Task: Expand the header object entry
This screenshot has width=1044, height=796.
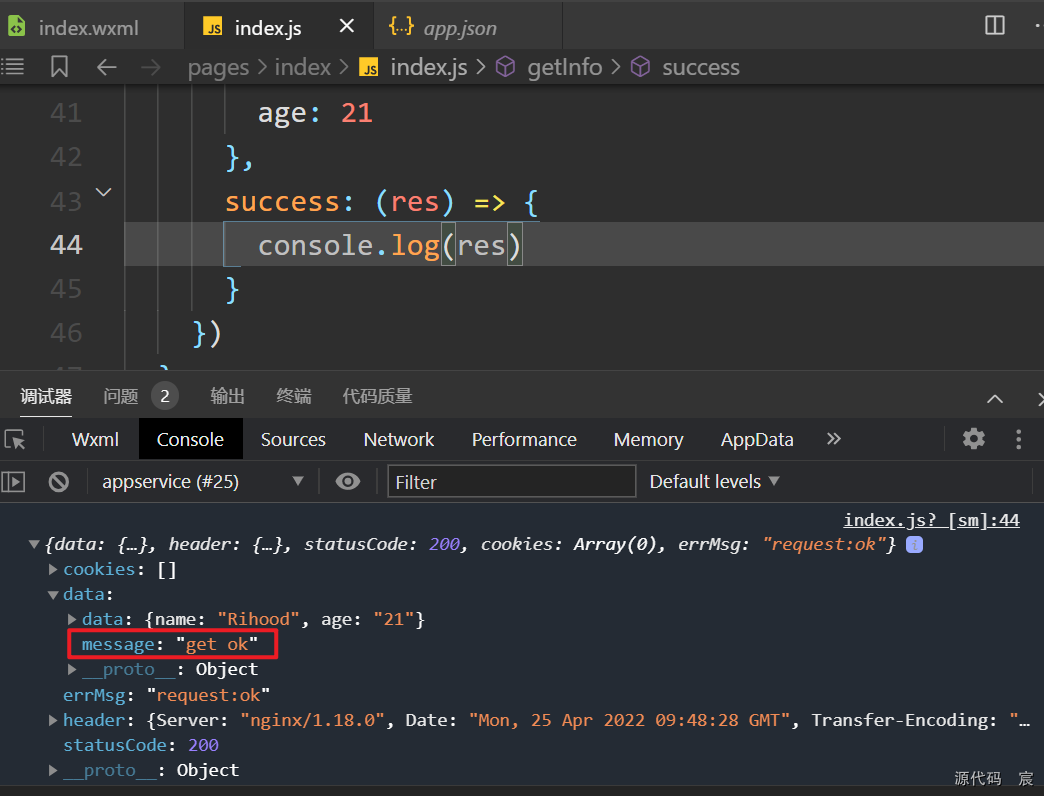Action: [x=53, y=720]
